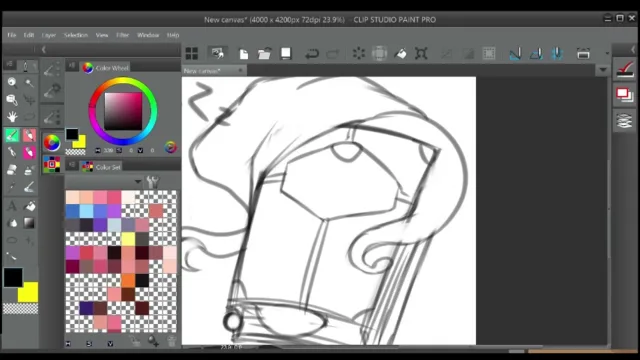
Task: Click the Open file folder icon
Action: pos(264,53)
